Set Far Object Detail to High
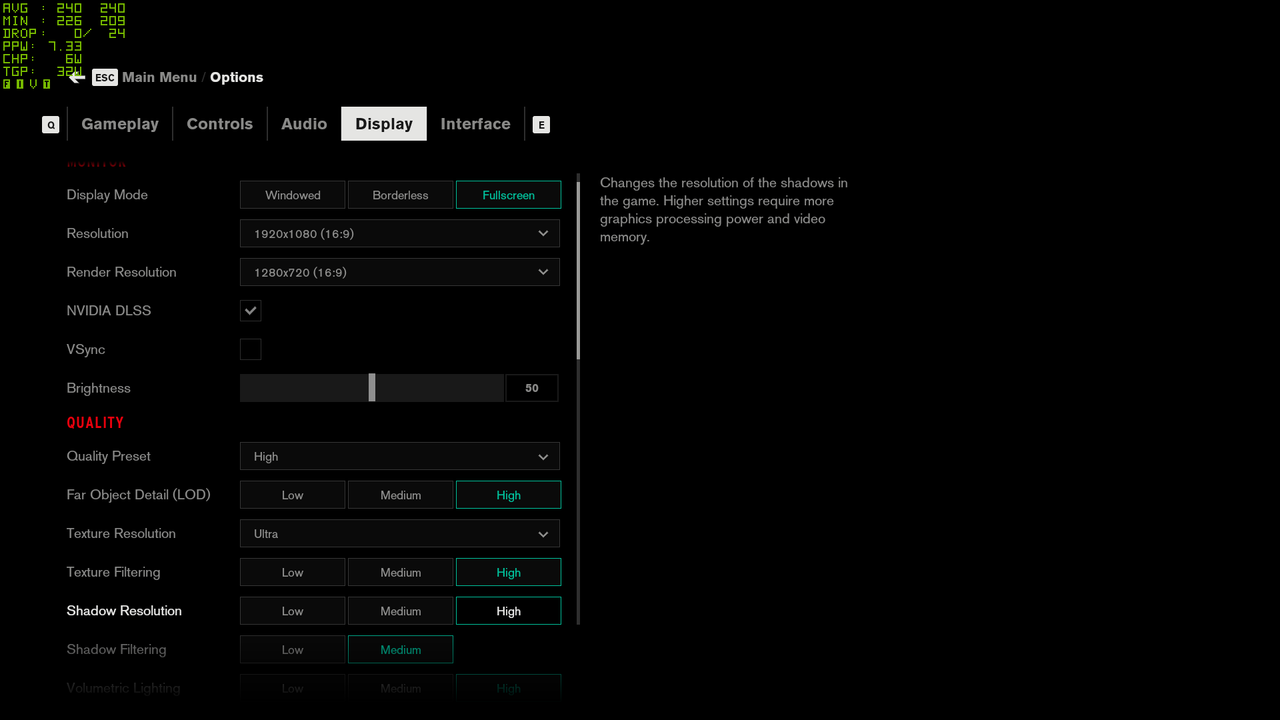The width and height of the screenshot is (1280, 720). 508,495
